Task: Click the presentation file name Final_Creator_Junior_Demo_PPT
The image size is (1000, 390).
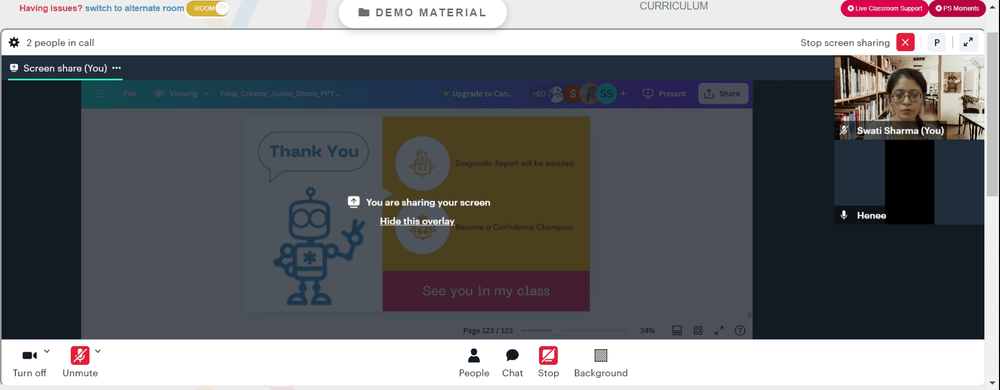Action: [x=281, y=94]
